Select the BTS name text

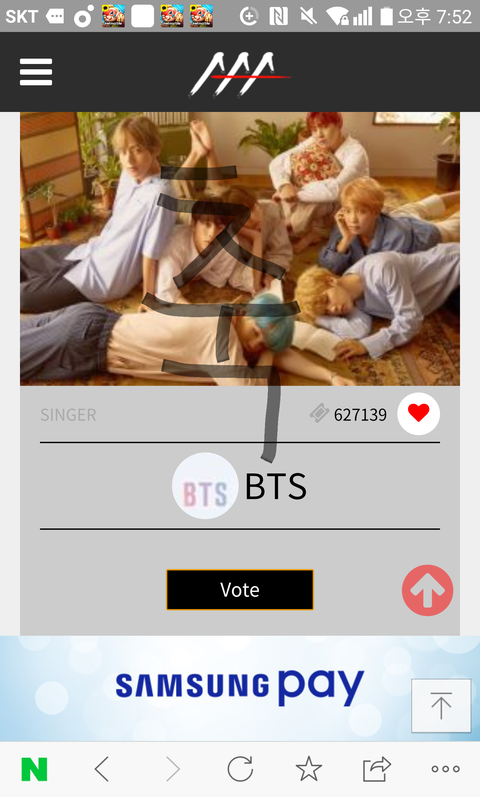tap(276, 487)
